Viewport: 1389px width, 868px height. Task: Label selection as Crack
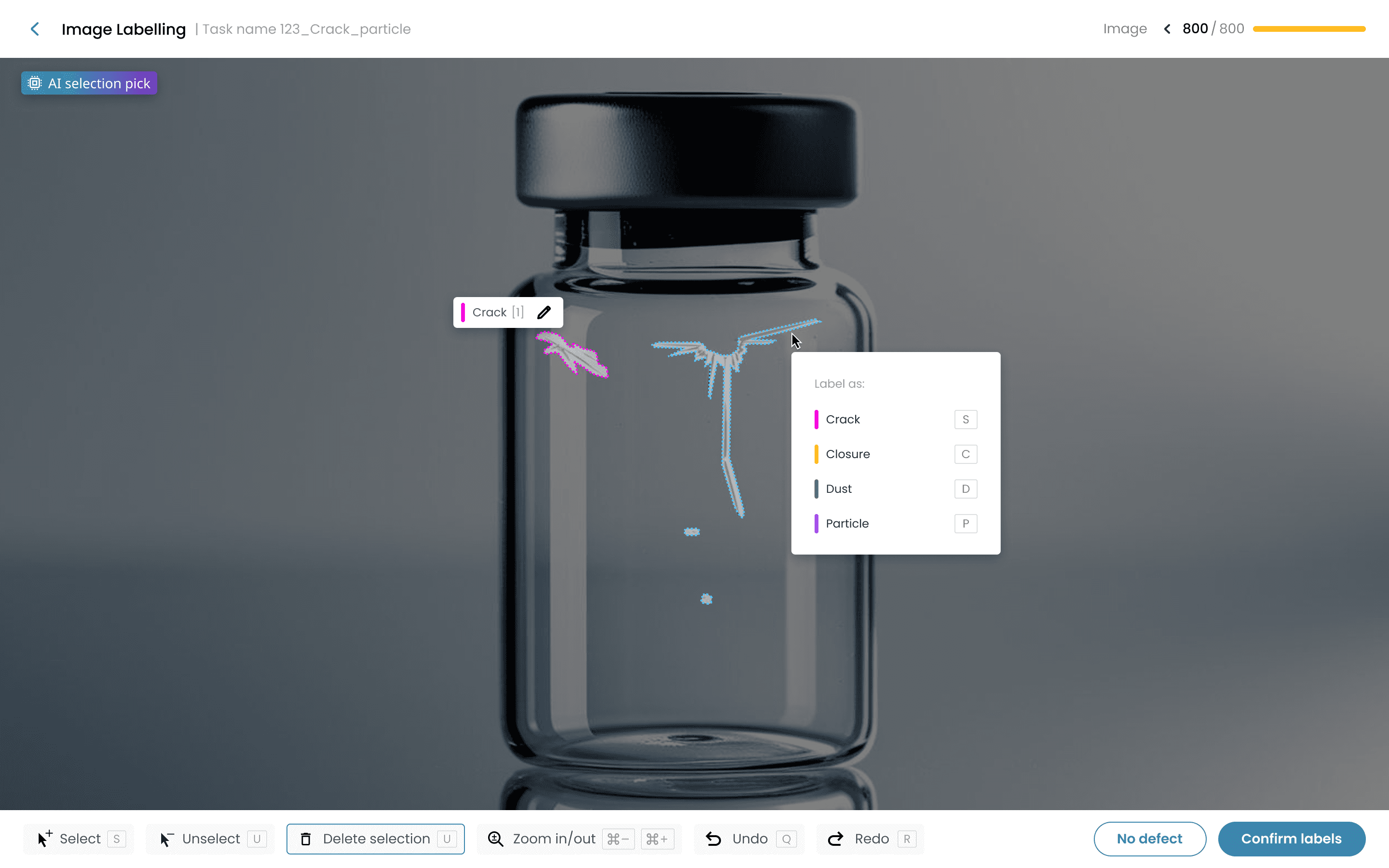coord(896,420)
